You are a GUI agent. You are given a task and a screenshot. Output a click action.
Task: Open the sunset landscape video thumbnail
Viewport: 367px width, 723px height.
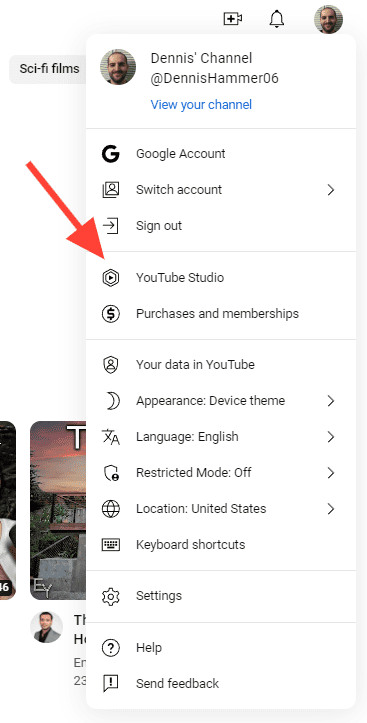58,510
